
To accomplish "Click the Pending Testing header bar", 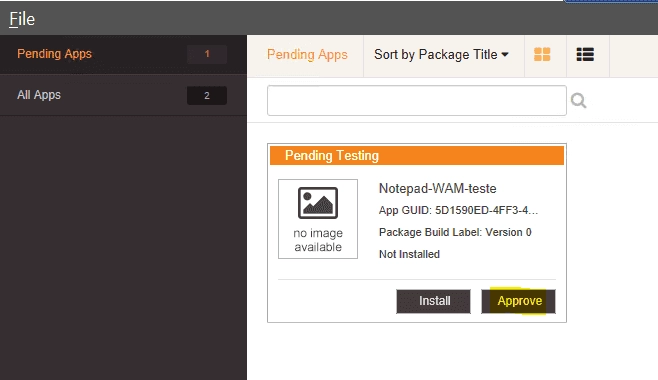I will [x=417, y=156].
